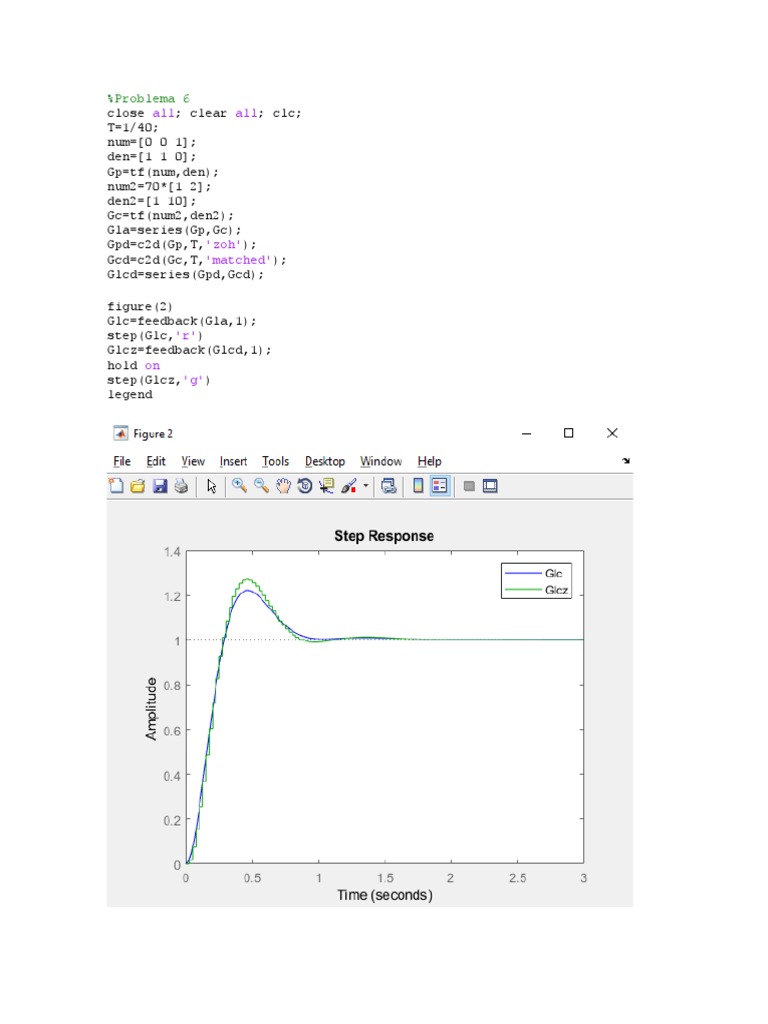Click the 2.5 time axis tick label
Viewport: 768px width, 1024px height.
coord(517,878)
